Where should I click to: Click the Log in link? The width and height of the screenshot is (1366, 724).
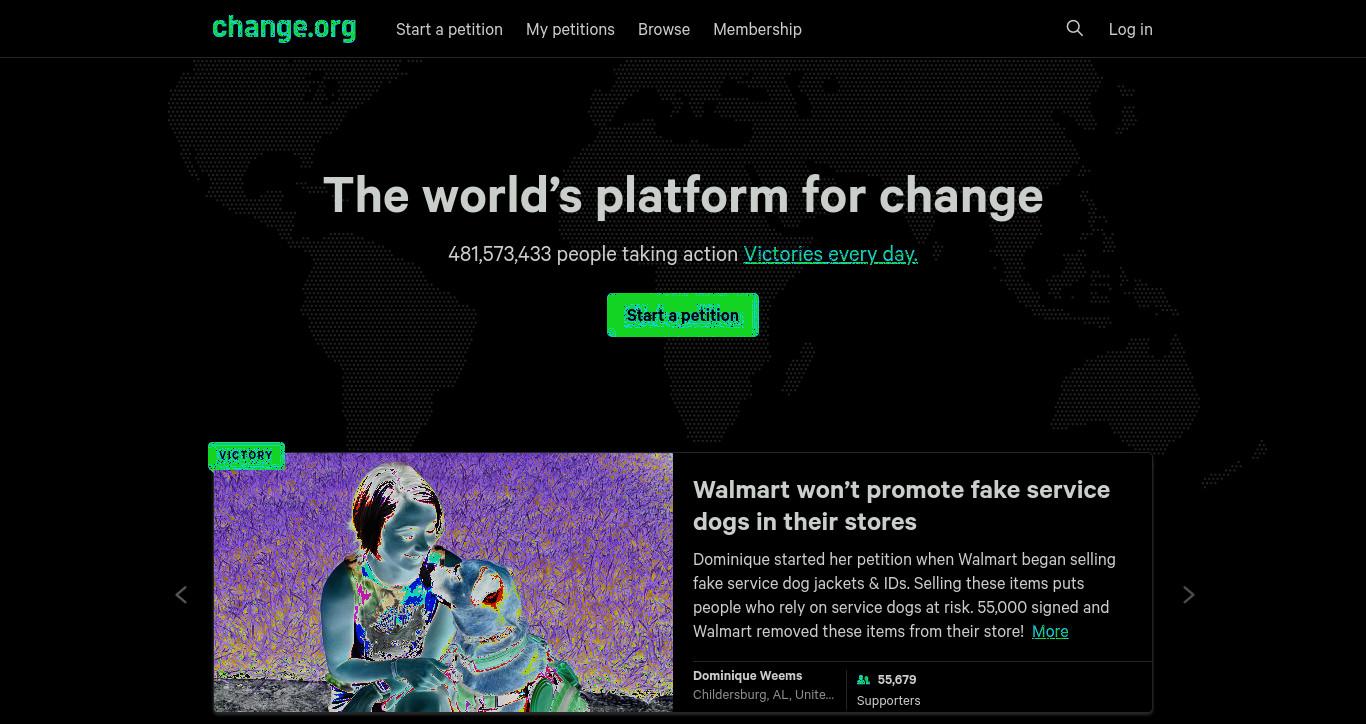click(1130, 29)
